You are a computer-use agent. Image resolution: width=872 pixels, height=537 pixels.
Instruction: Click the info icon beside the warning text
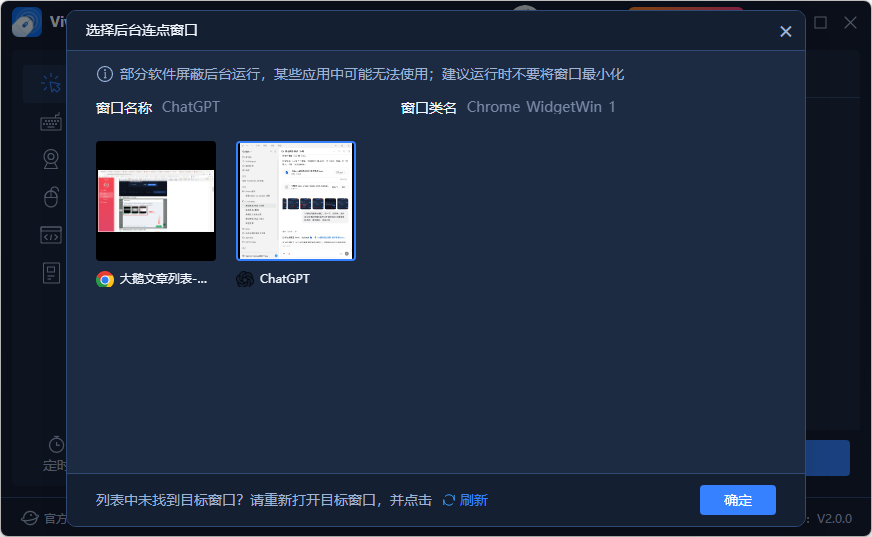(105, 74)
